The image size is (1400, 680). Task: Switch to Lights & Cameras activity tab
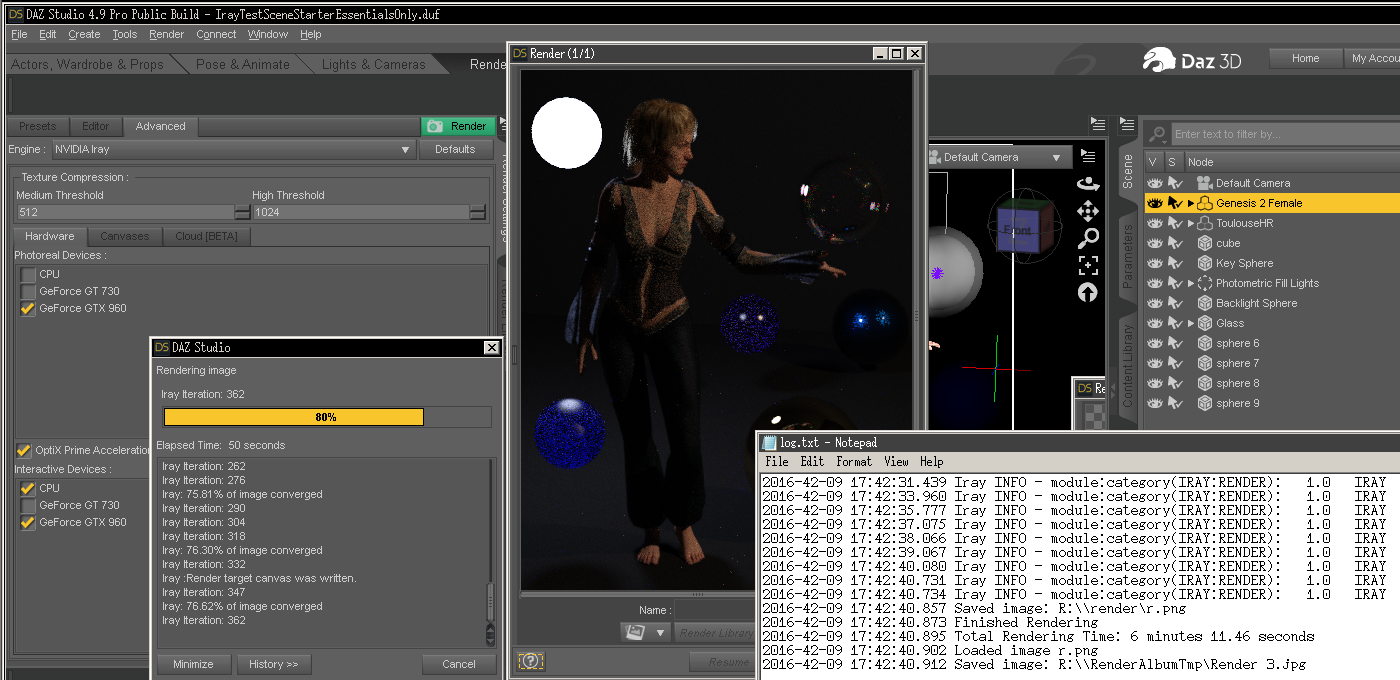(x=373, y=64)
